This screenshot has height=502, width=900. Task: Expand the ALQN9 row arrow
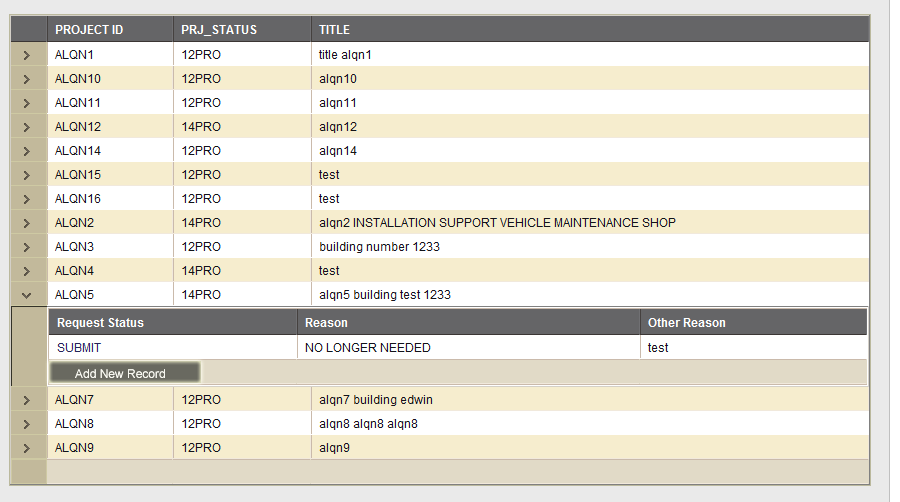(27, 448)
